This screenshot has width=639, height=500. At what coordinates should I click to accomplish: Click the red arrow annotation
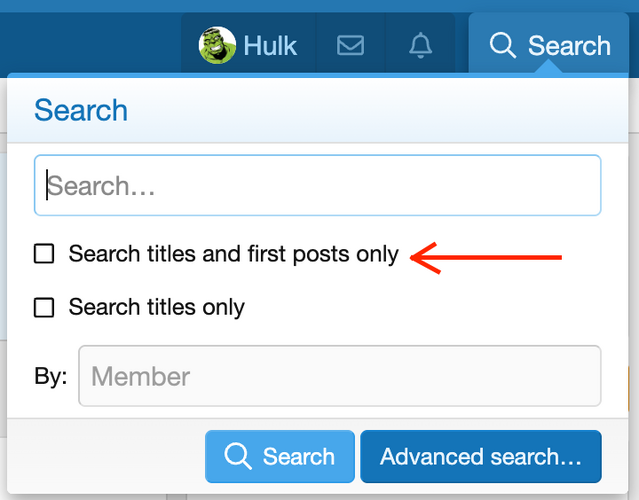(486, 258)
